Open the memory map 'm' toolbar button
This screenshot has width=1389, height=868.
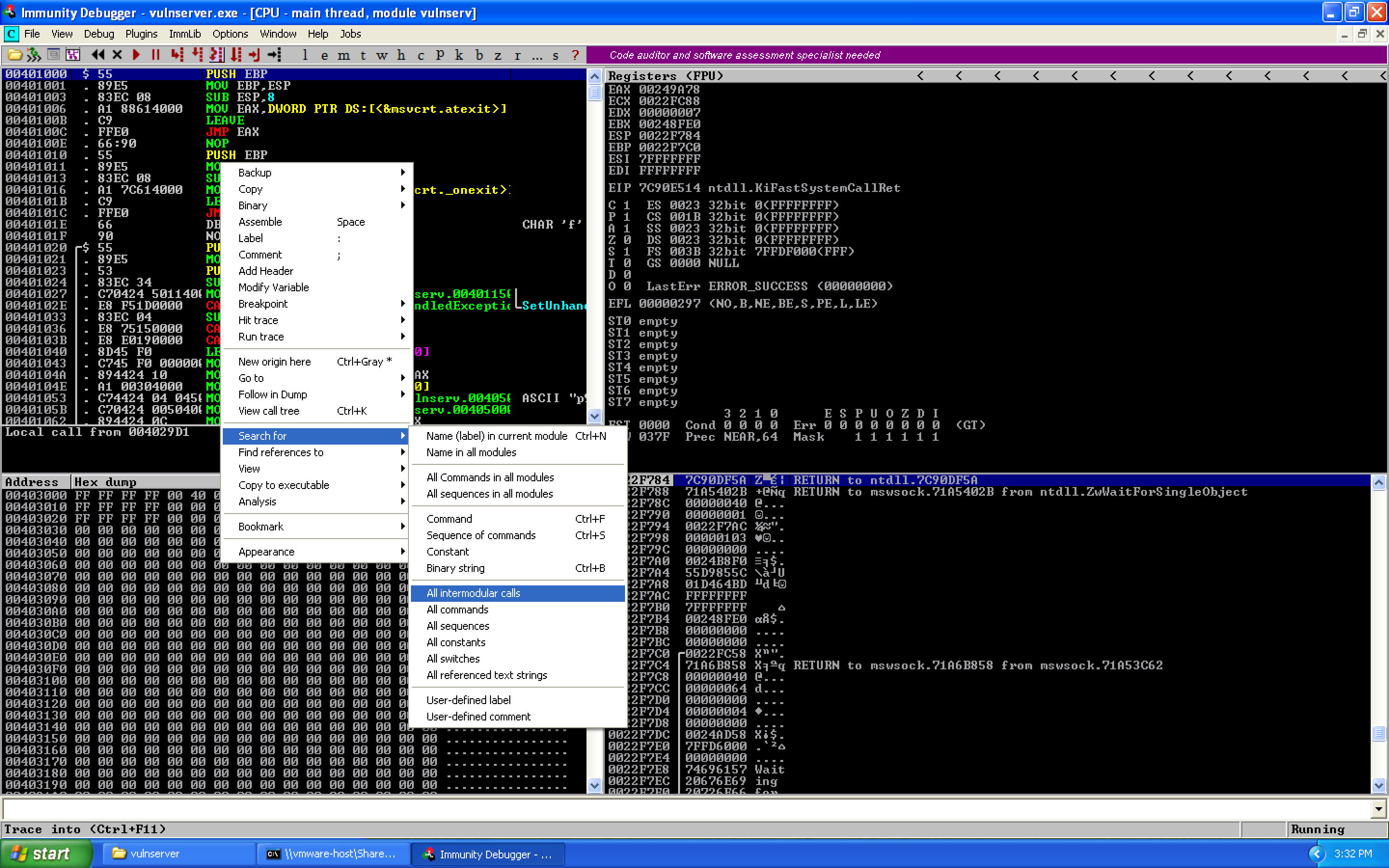point(343,55)
